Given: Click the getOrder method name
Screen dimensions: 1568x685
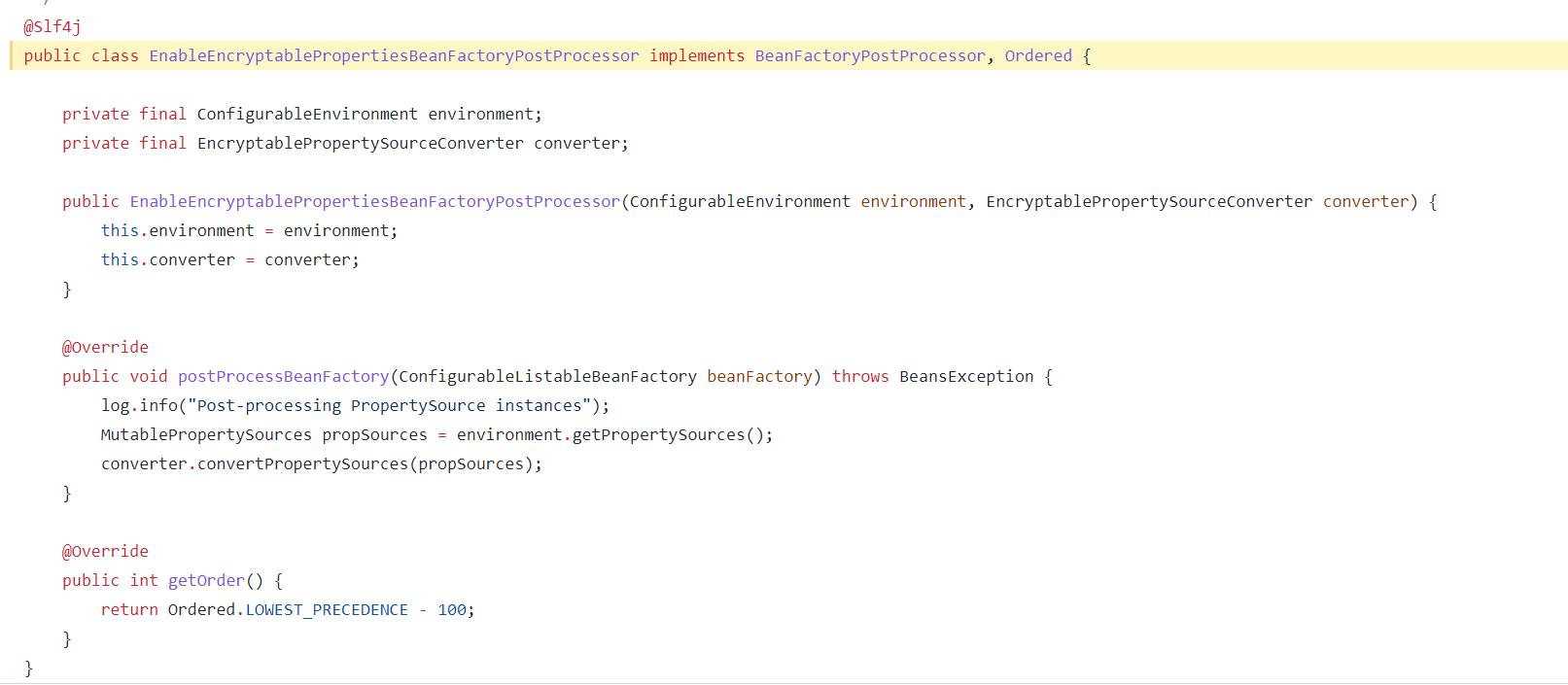Looking at the screenshot, I should tap(206, 581).
